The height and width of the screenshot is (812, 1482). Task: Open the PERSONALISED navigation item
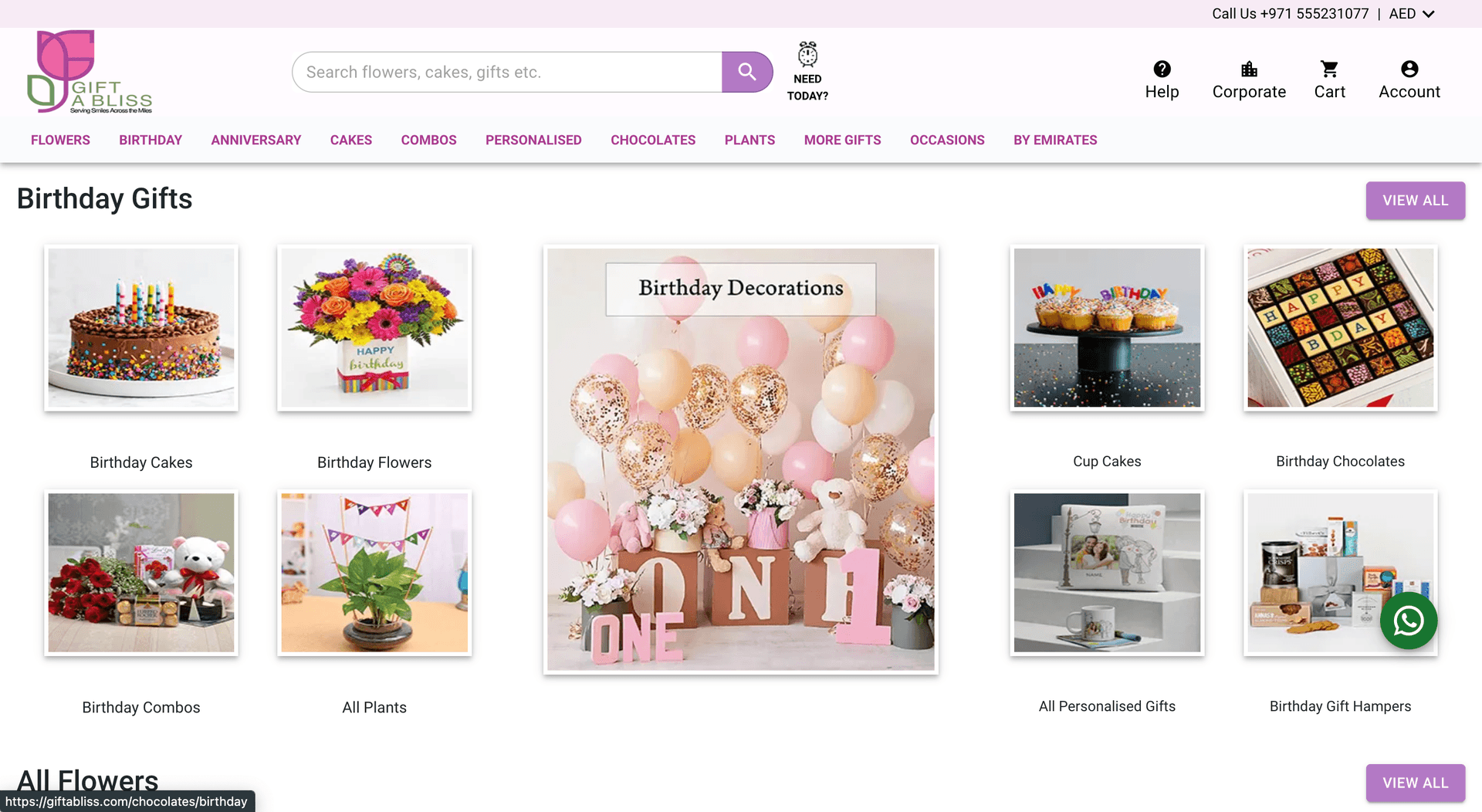pos(533,140)
